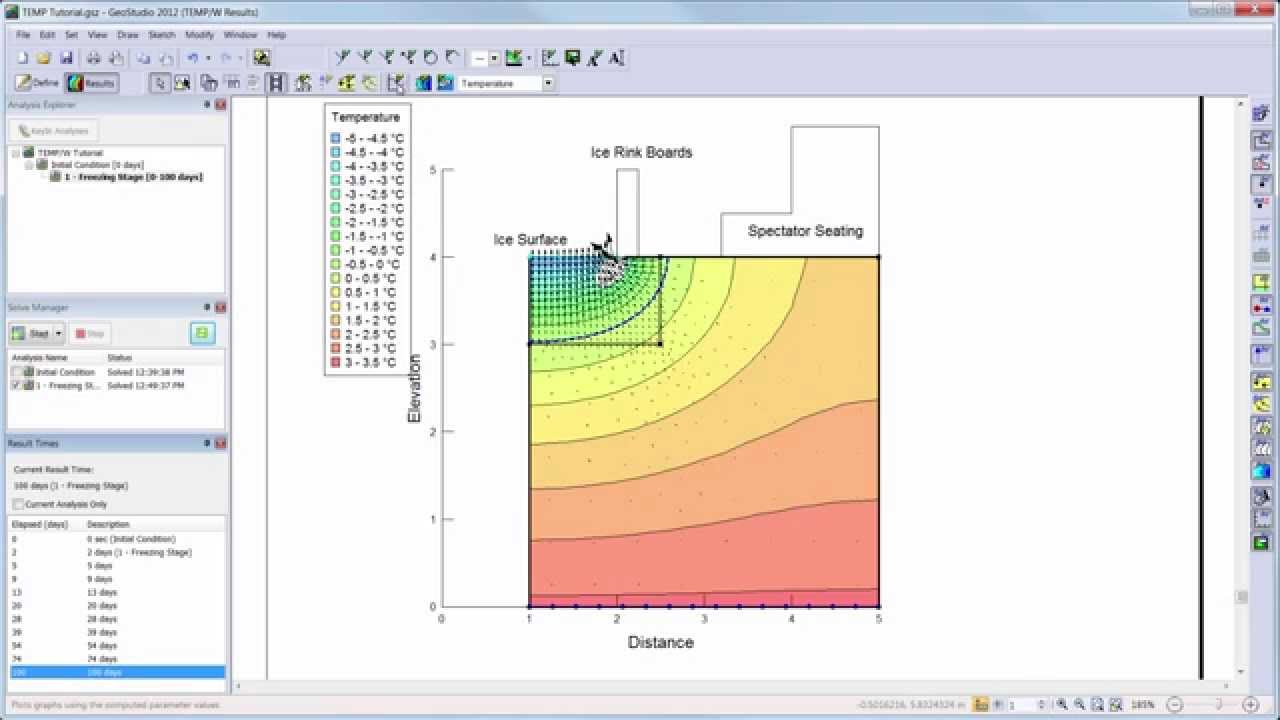Select the arrow pointer tool

point(159,83)
